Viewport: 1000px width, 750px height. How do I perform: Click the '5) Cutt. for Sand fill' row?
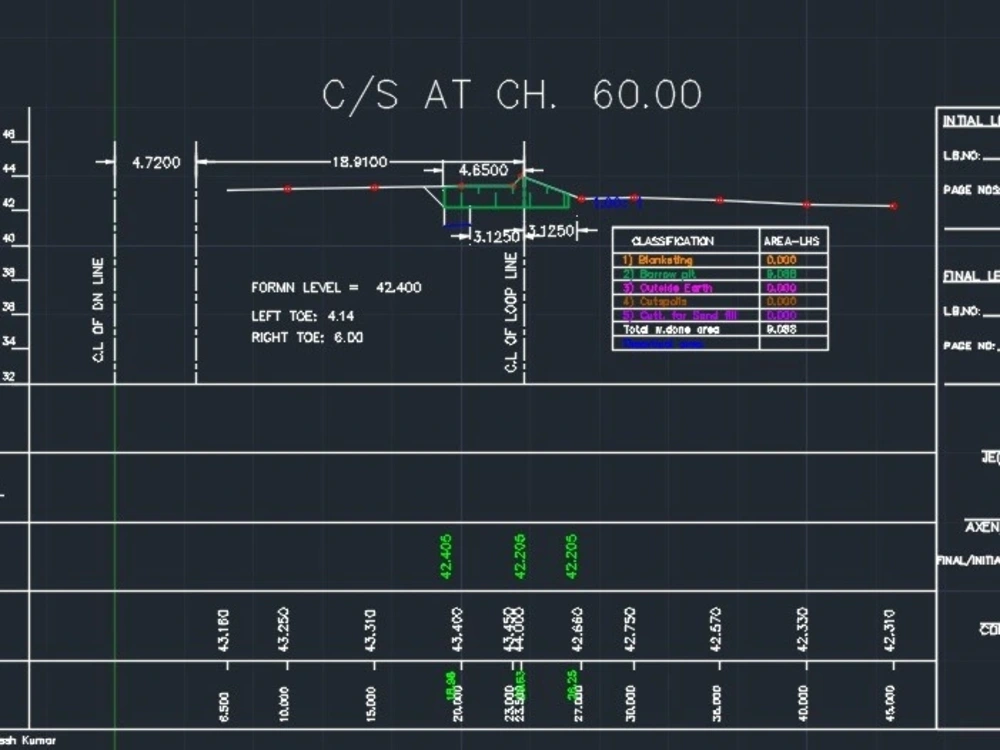tap(680, 315)
